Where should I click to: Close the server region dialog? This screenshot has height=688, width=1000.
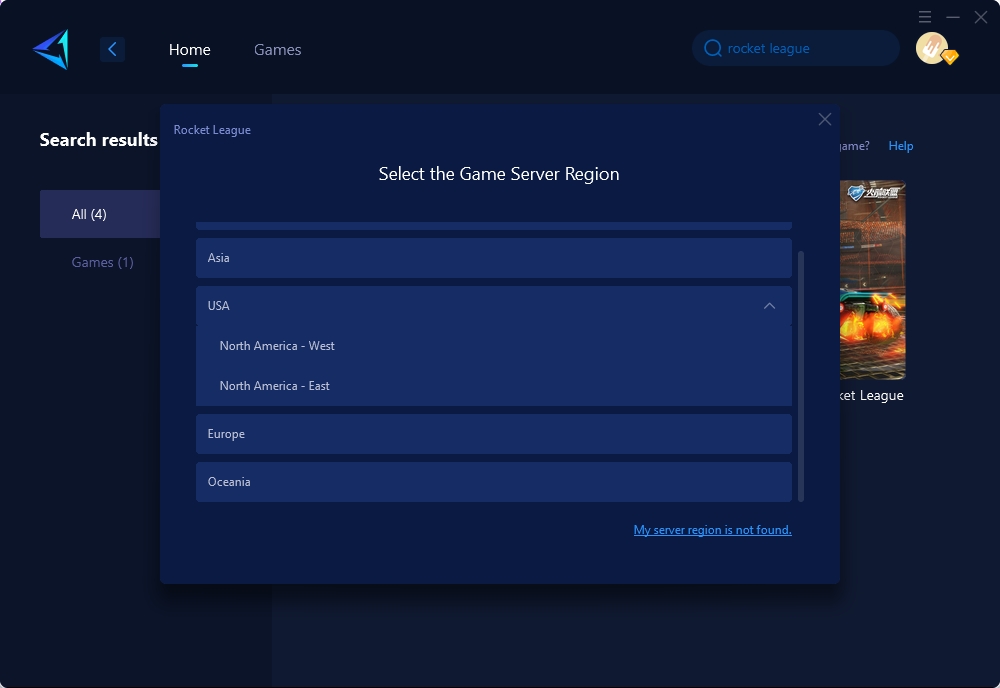click(x=825, y=119)
